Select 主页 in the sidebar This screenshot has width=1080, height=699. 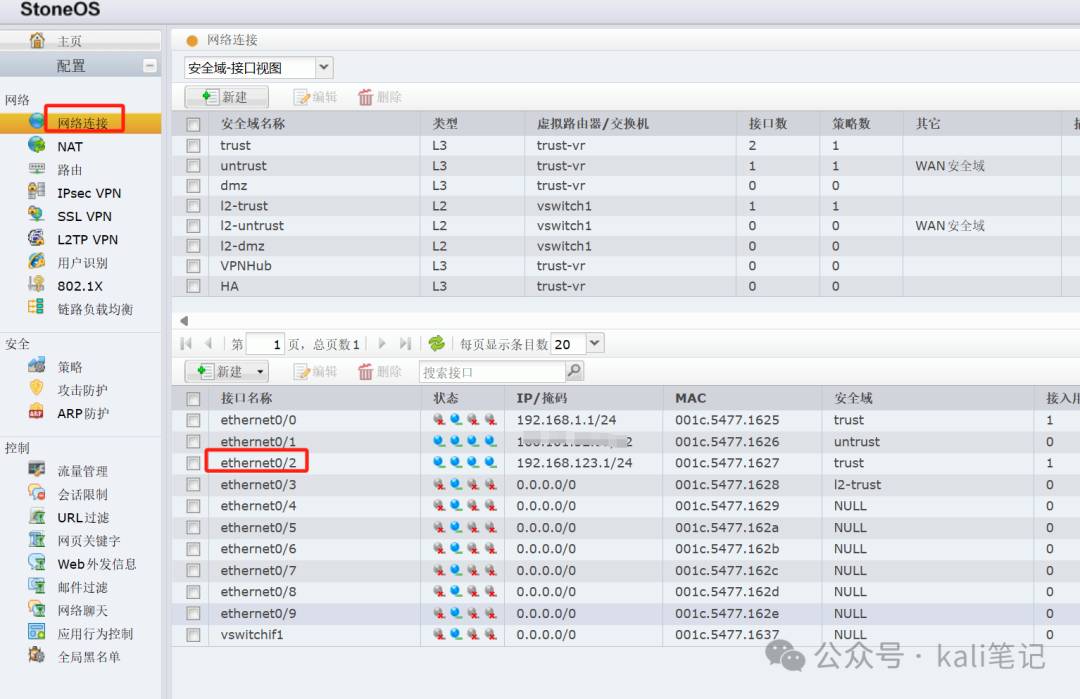70,41
